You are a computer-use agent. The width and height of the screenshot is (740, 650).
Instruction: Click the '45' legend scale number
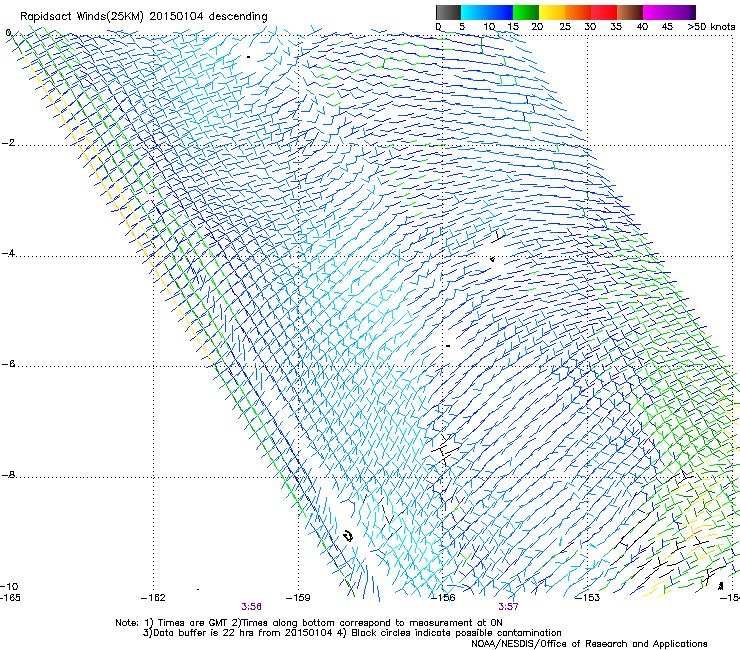tap(667, 27)
